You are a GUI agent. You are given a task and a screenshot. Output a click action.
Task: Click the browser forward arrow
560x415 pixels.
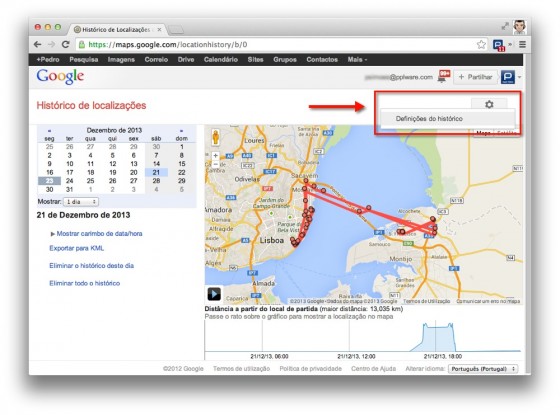point(51,45)
